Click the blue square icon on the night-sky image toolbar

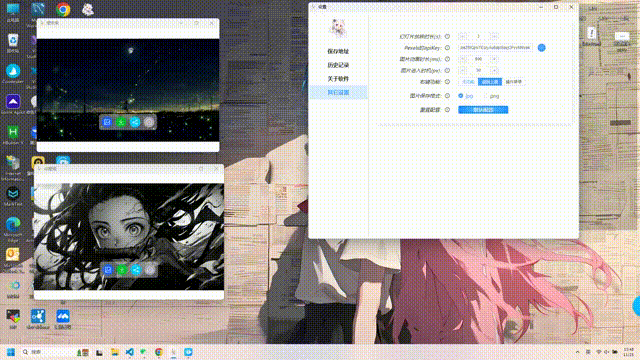[107, 122]
